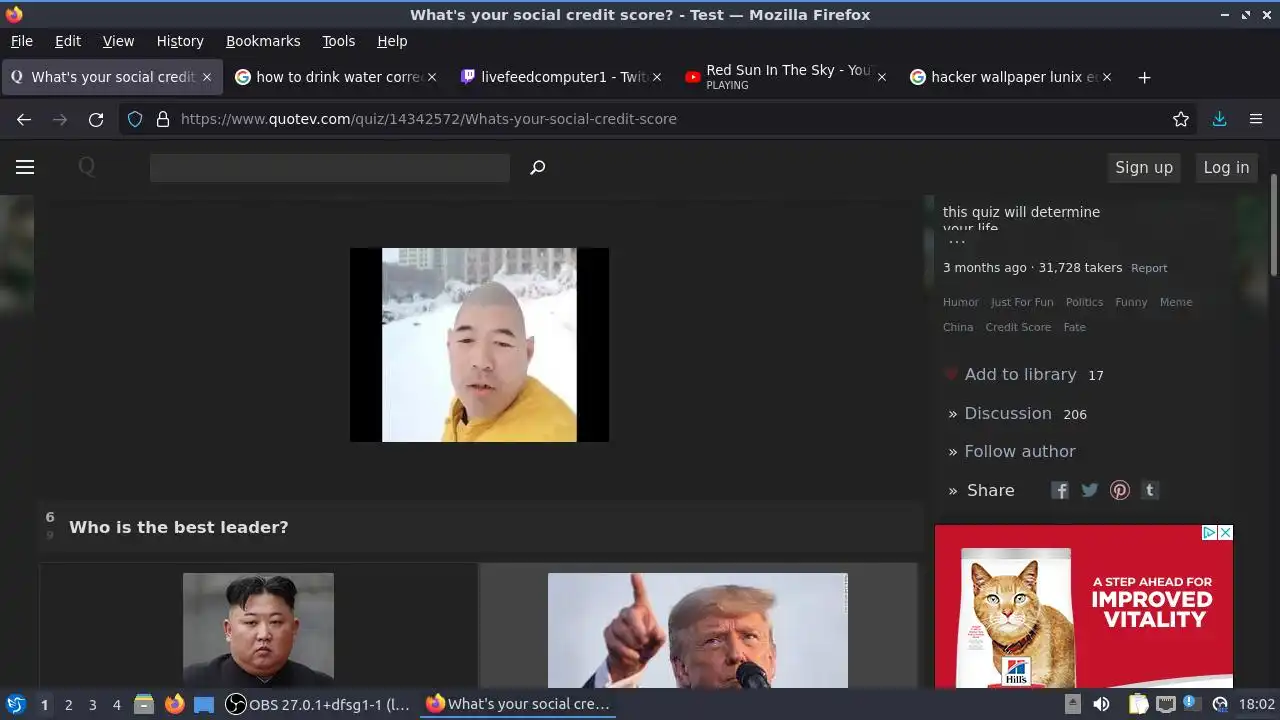Screen dimensions: 1280x720
Task: Click the site padlock icon
Action: [x=163, y=119]
